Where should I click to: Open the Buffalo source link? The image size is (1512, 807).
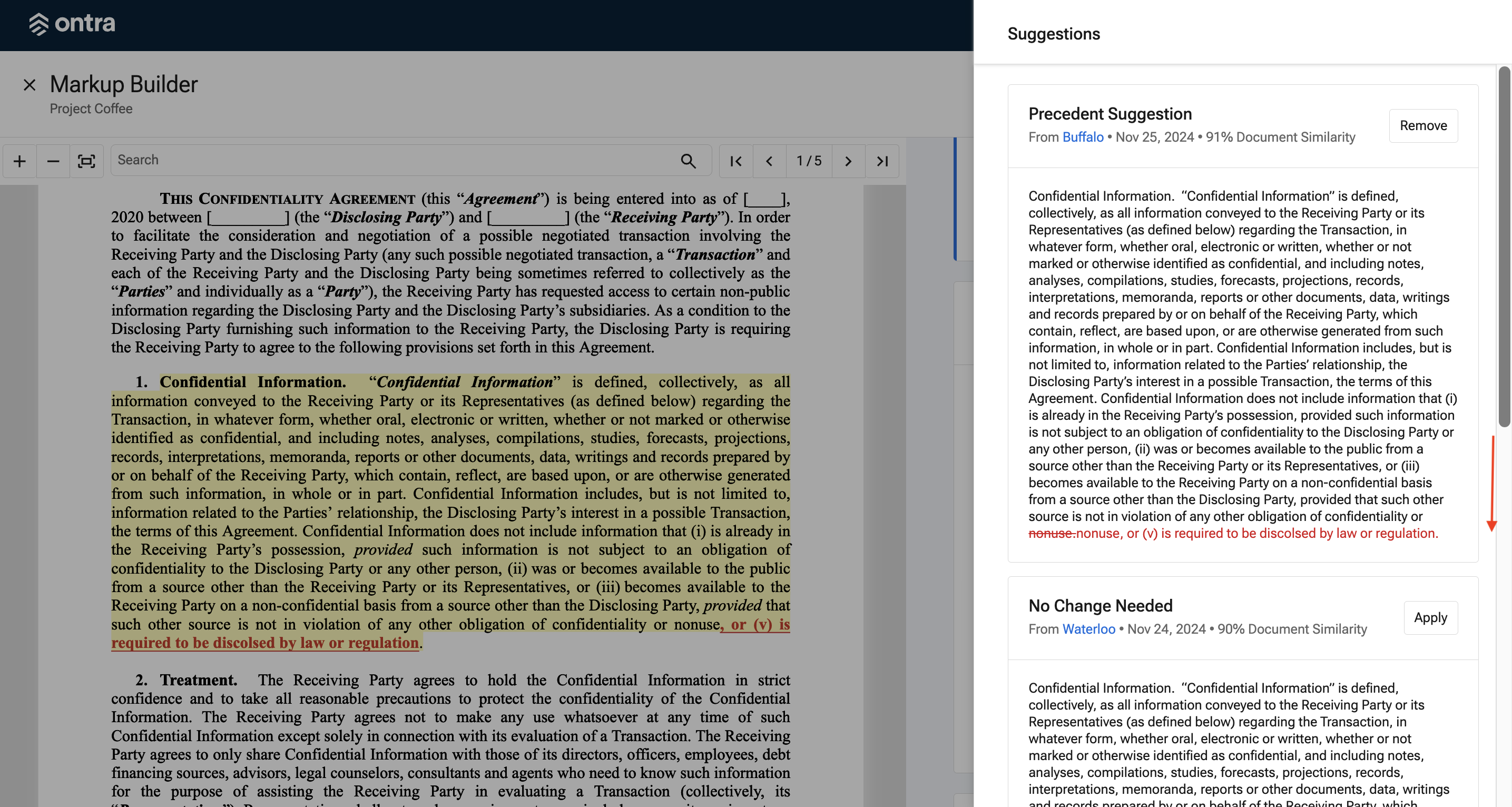(x=1083, y=137)
